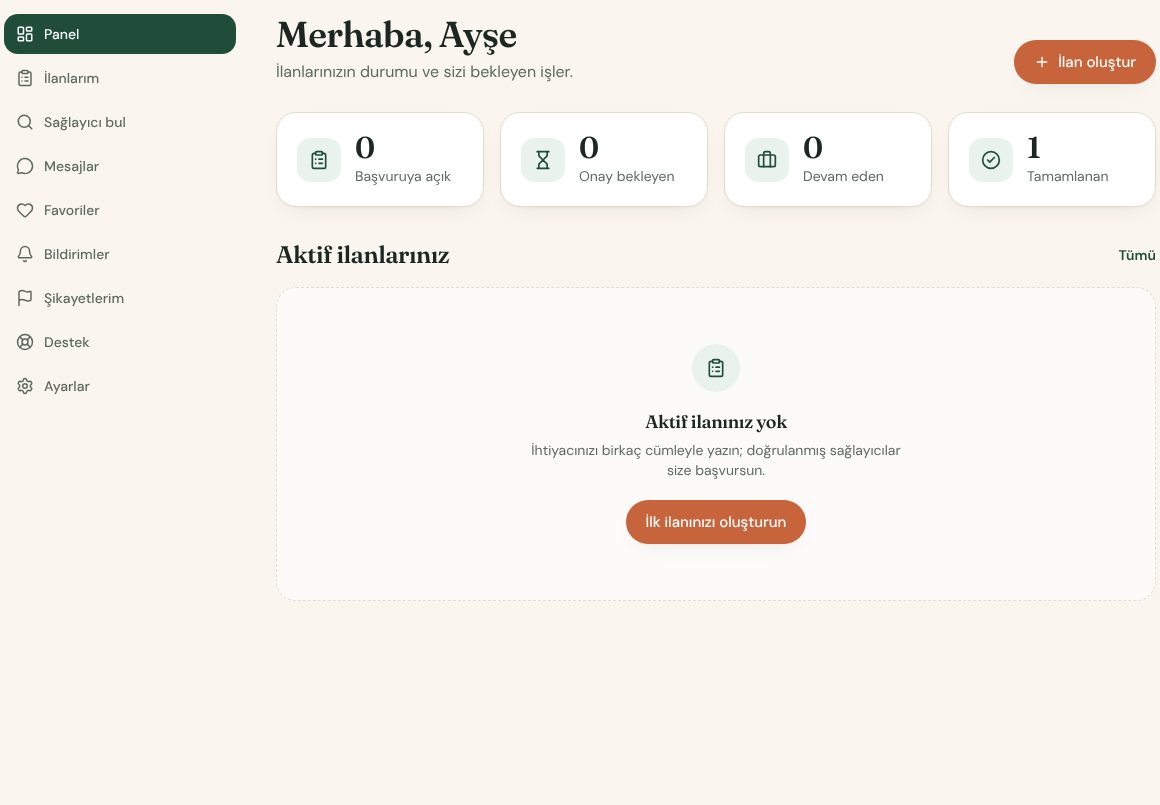
Task: Click the checkmark icon on Tamamlanan card
Action: pyautogui.click(x=991, y=160)
